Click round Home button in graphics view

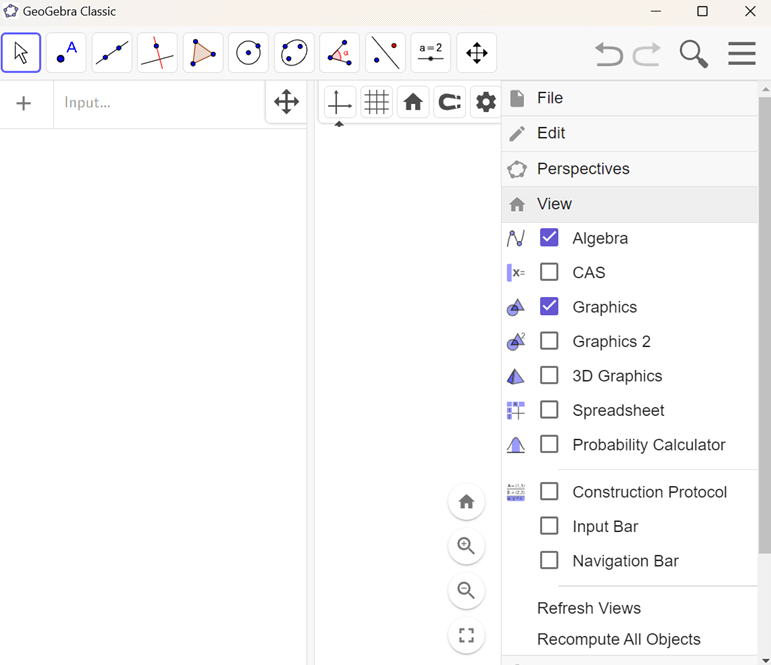tap(466, 502)
